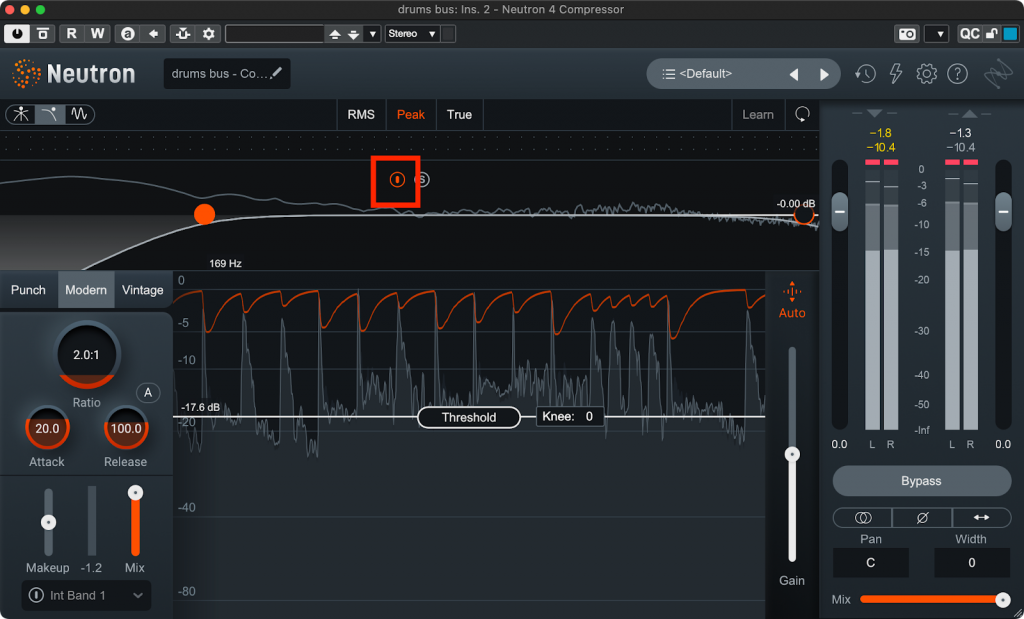Select Punch compressor mode
The image size is (1024, 619).
28,290
